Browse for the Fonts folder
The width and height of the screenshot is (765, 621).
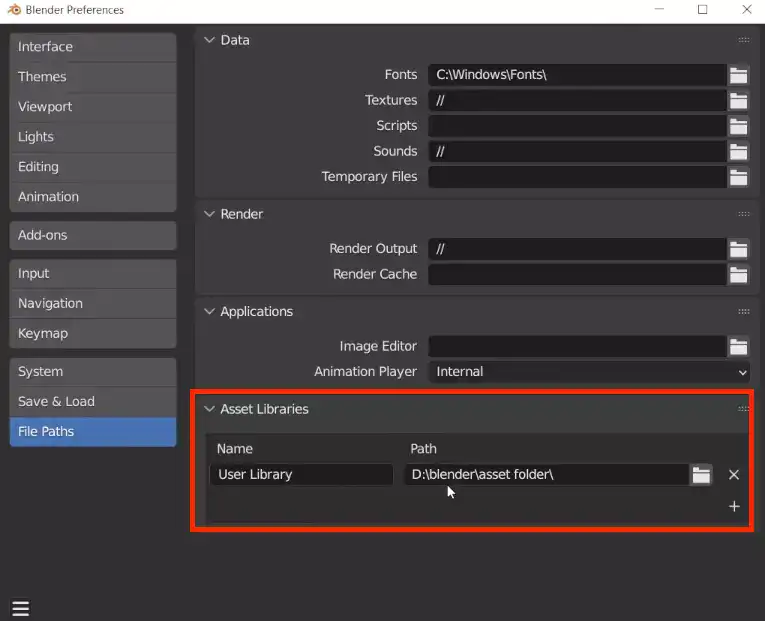[738, 75]
